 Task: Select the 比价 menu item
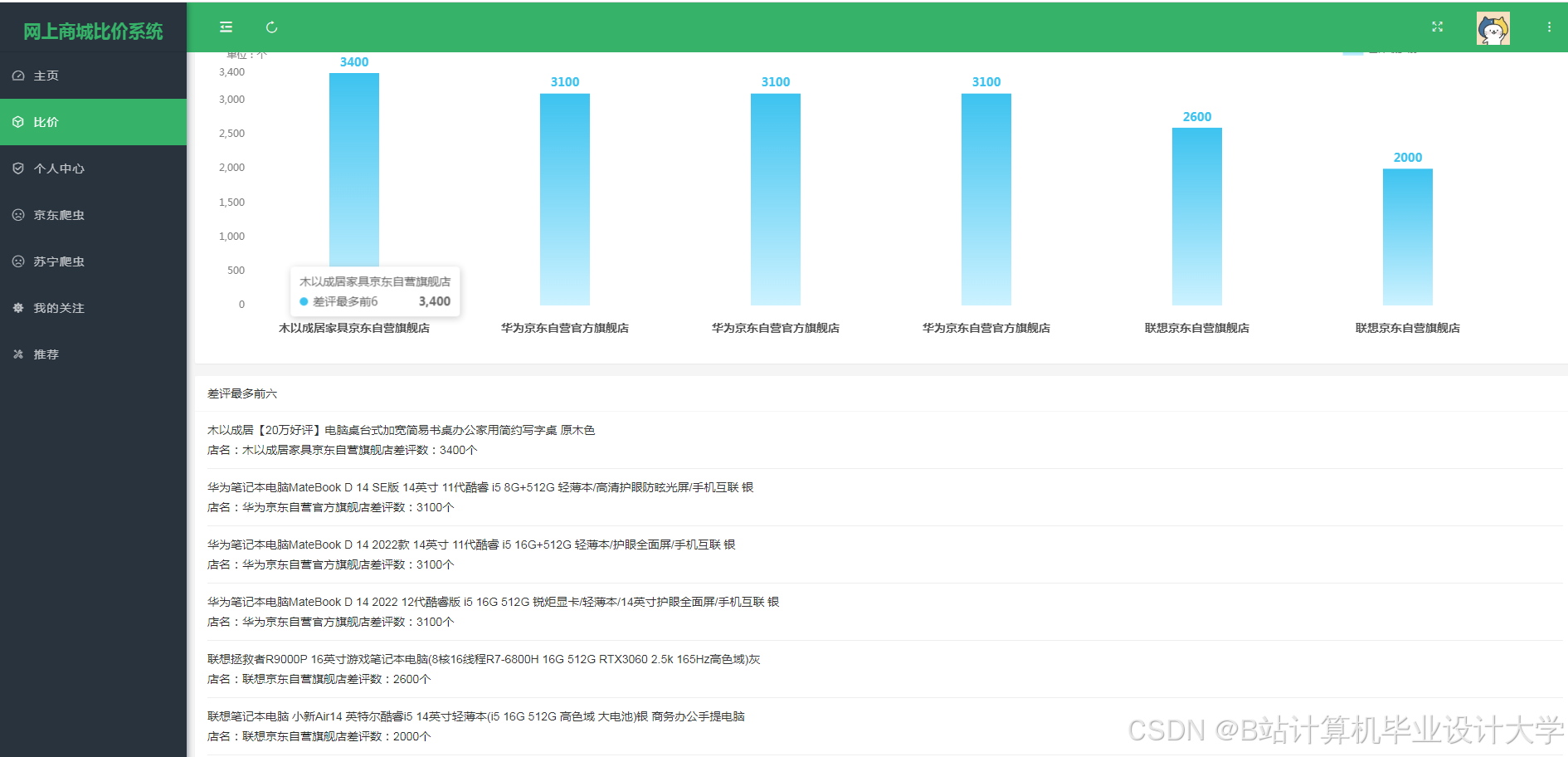click(93, 122)
